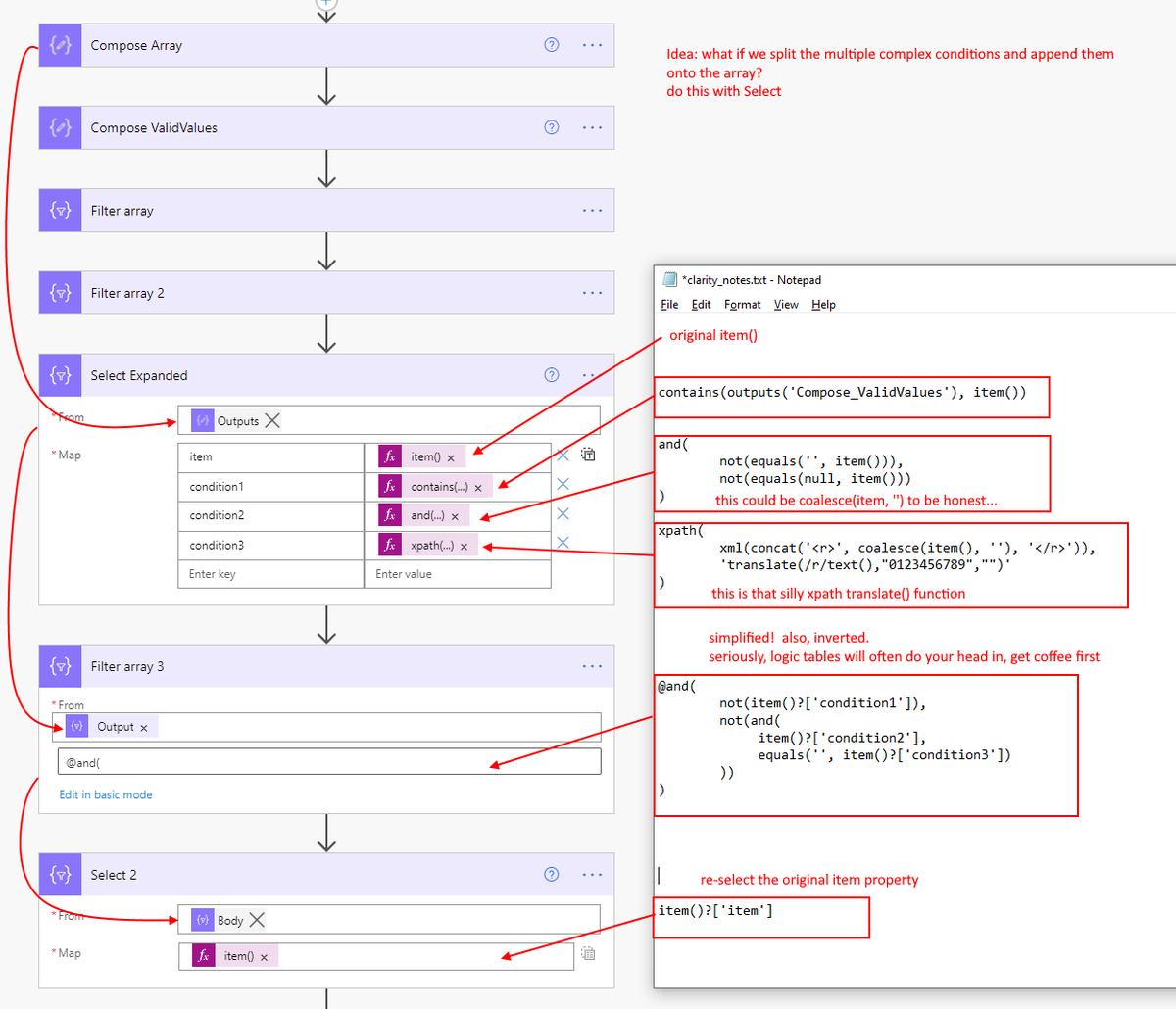The width and height of the screenshot is (1176, 1009).
Task: Click the Filter array 3 action title
Action: [x=127, y=666]
